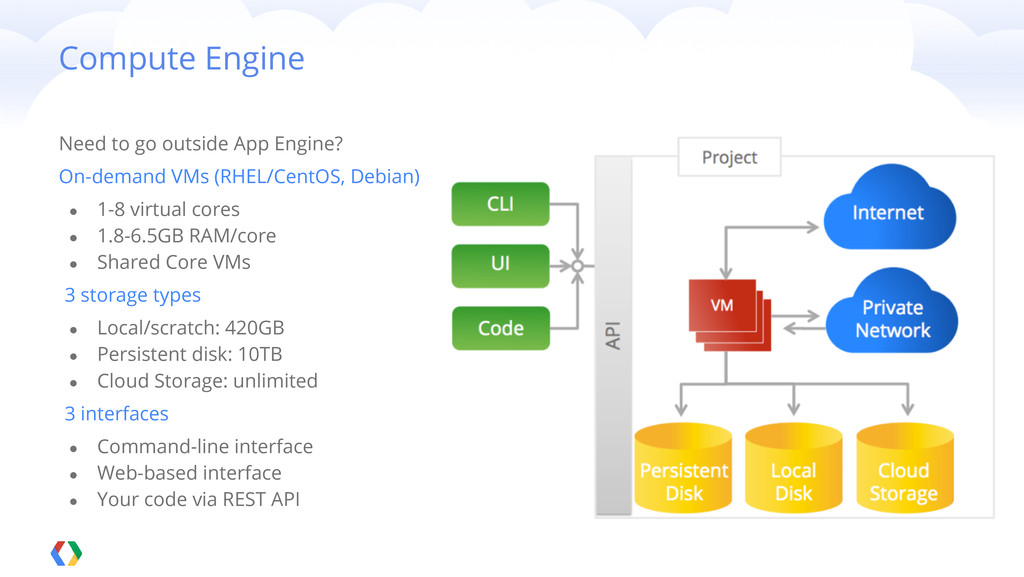Select the Local Disk cylinder
The image size is (1024, 577).
793,467
